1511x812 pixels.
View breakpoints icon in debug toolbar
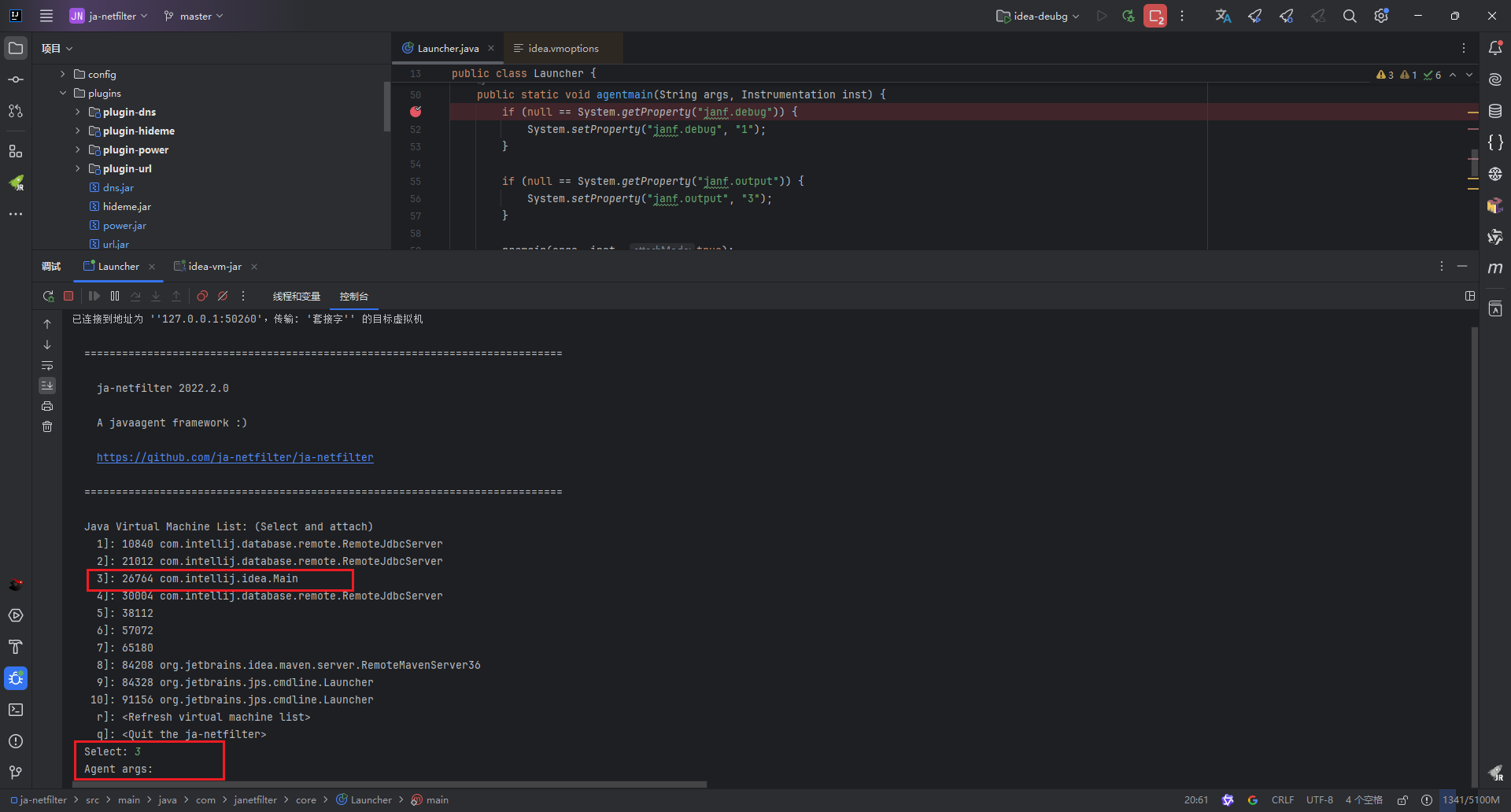[x=202, y=296]
